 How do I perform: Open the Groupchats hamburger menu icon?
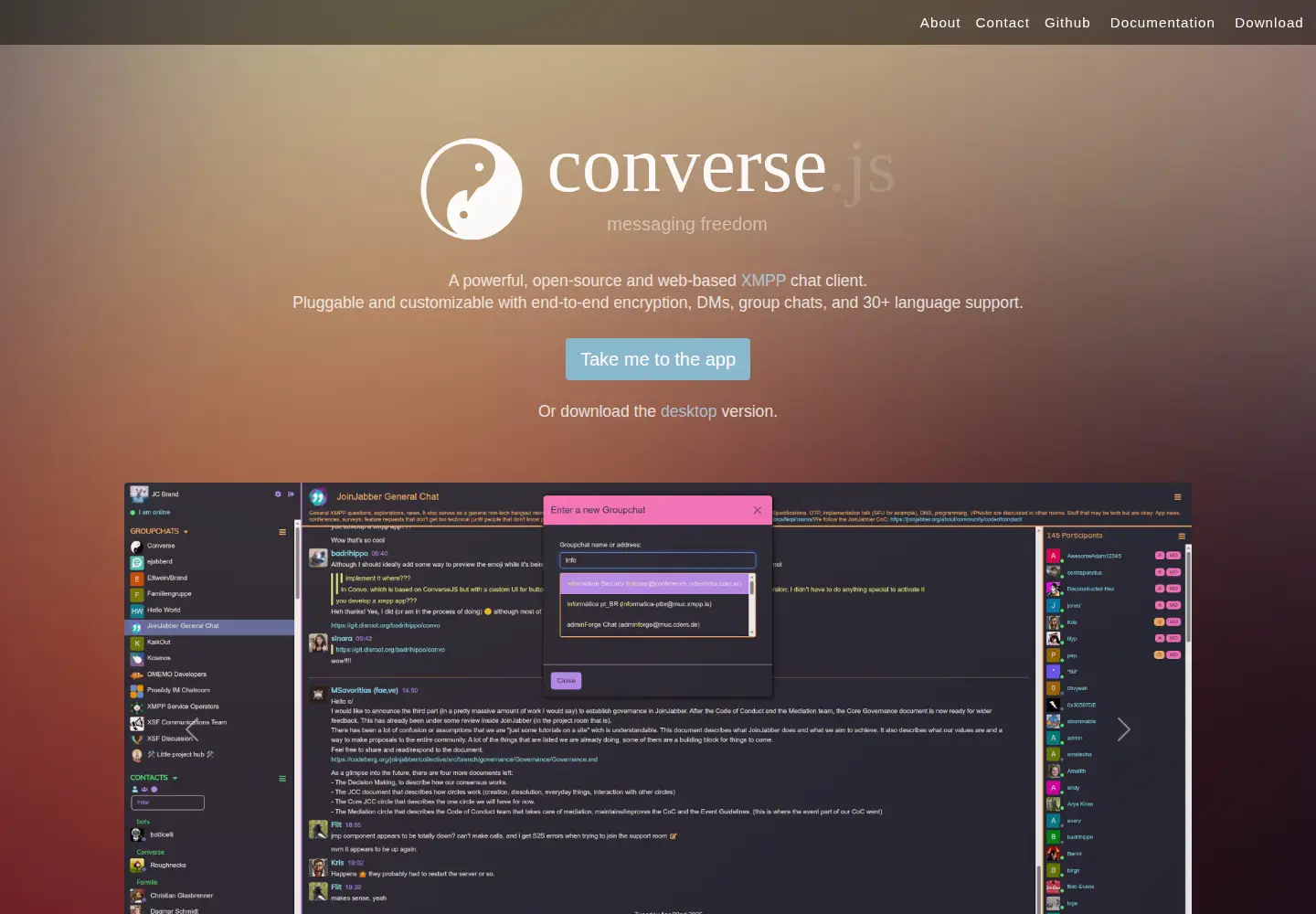[x=282, y=532]
